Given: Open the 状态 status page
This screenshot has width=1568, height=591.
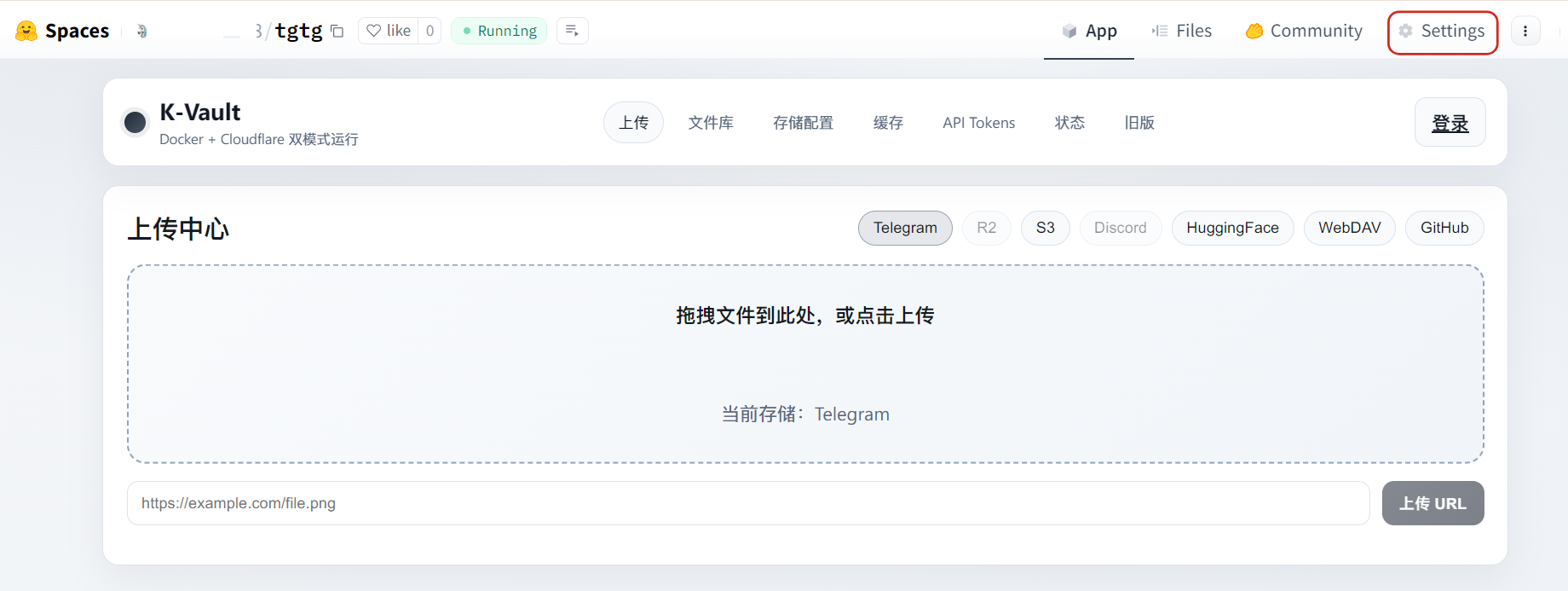Looking at the screenshot, I should (1069, 123).
